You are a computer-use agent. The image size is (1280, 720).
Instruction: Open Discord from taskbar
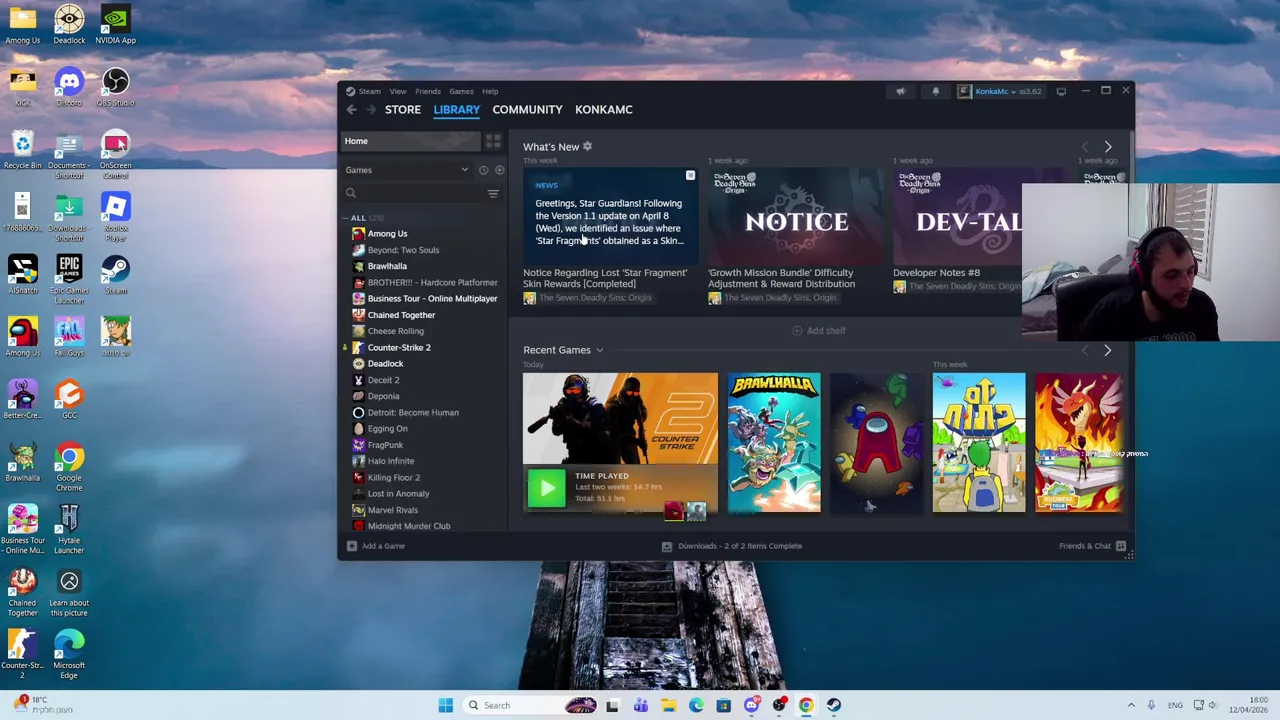pos(751,705)
